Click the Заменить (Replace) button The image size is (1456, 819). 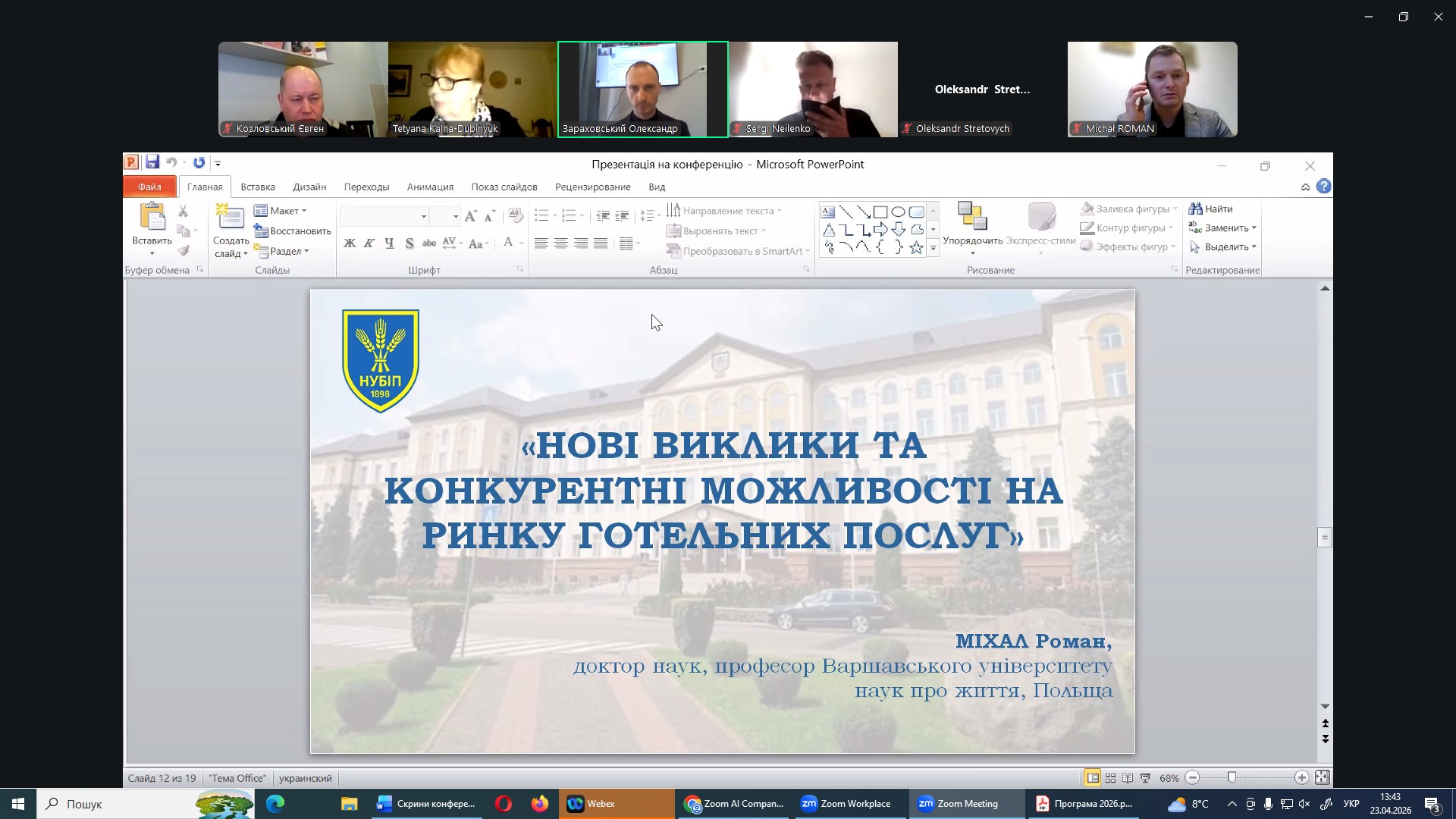[x=1223, y=228]
